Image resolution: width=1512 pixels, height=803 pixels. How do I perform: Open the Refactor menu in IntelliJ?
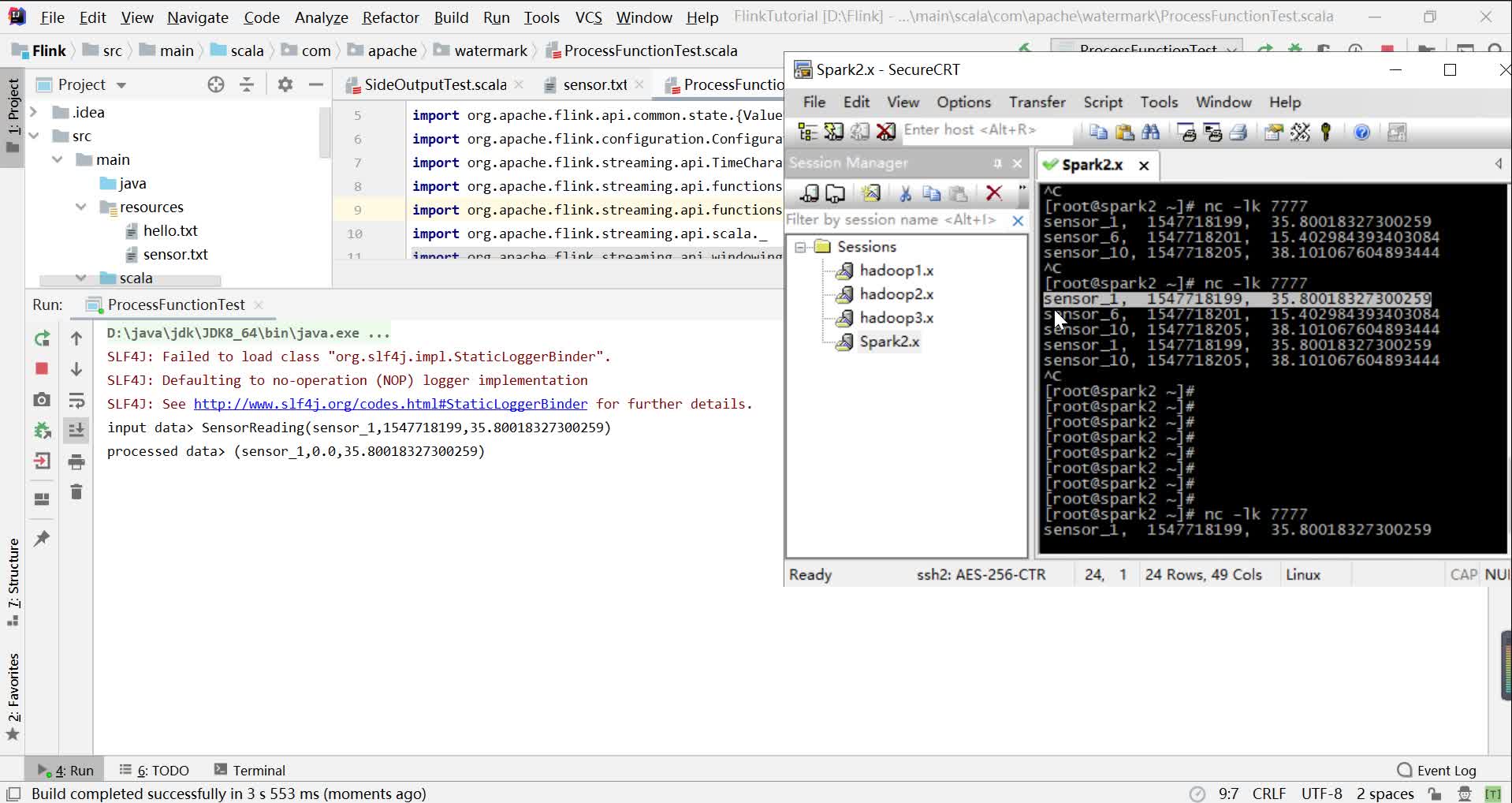(390, 17)
